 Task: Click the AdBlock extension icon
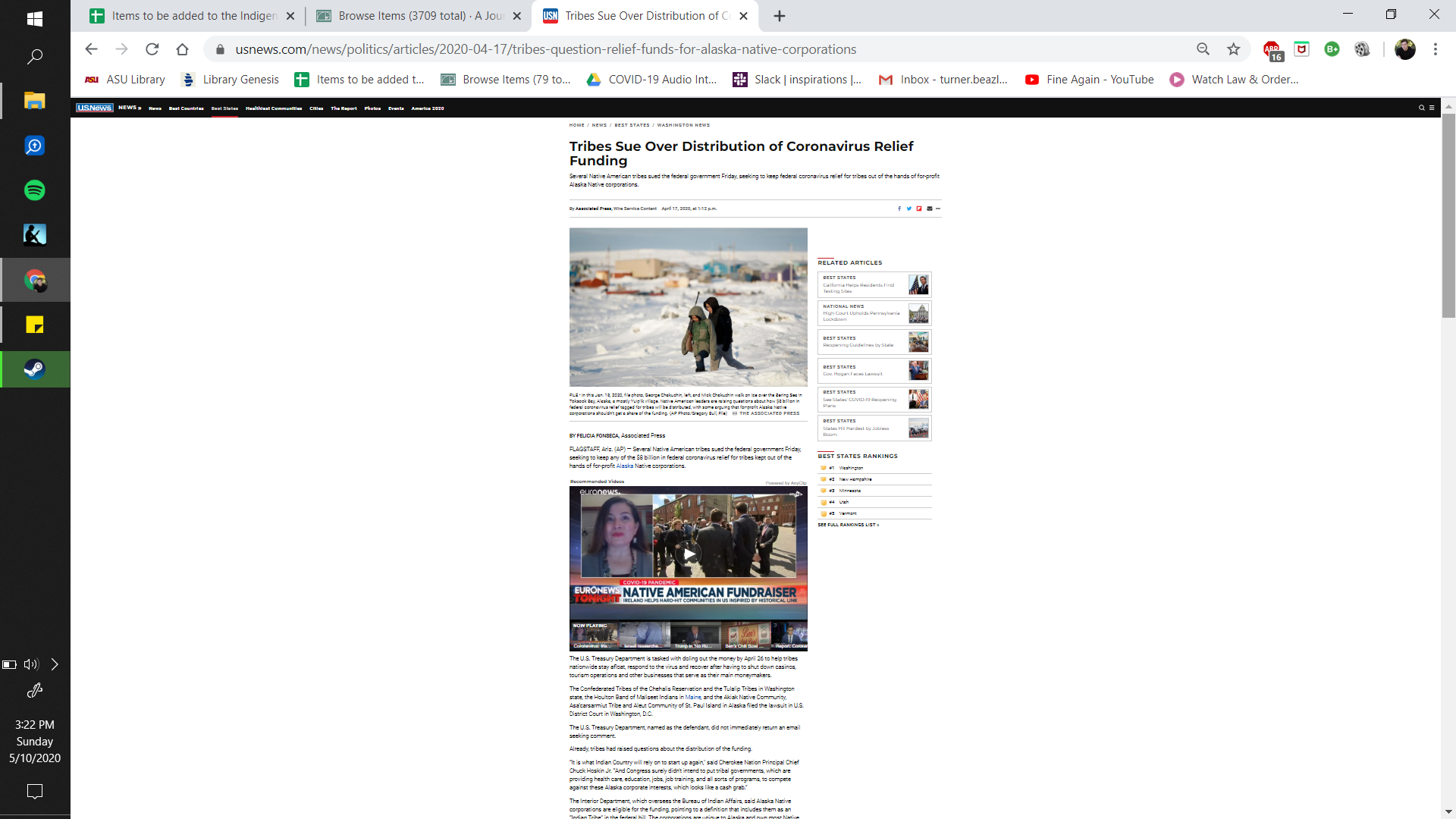(x=1272, y=49)
